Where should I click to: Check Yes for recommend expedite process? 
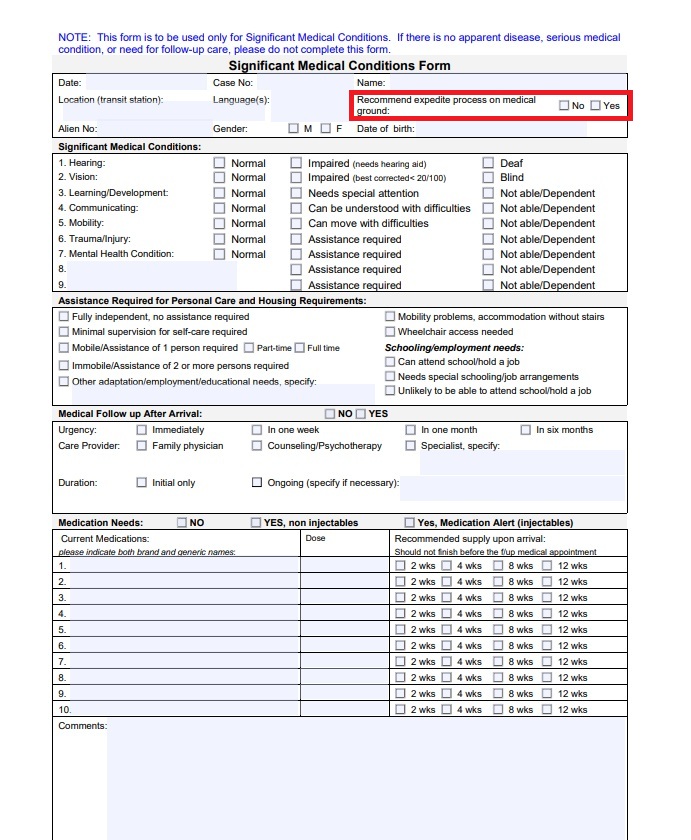596,106
